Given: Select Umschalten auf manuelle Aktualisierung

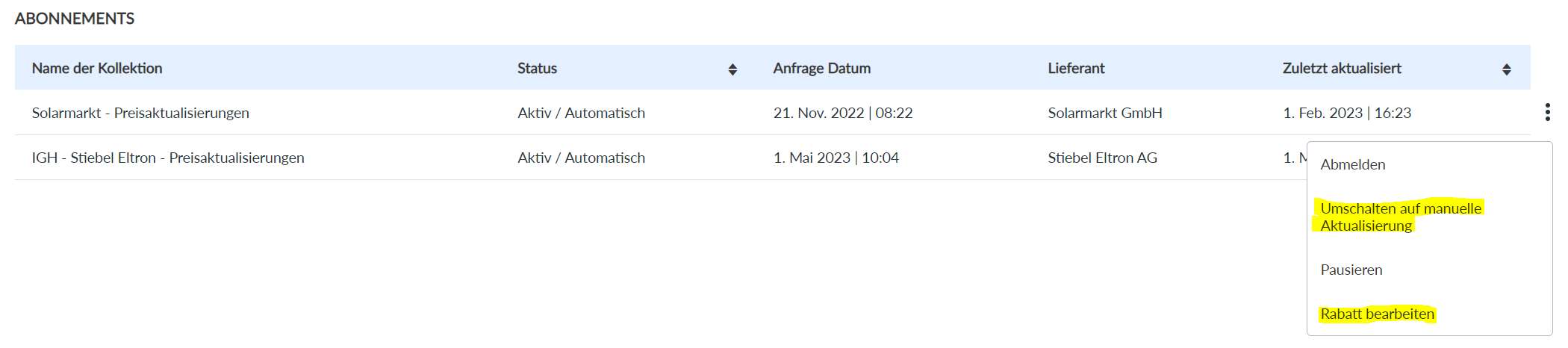Looking at the screenshot, I should [x=1400, y=217].
